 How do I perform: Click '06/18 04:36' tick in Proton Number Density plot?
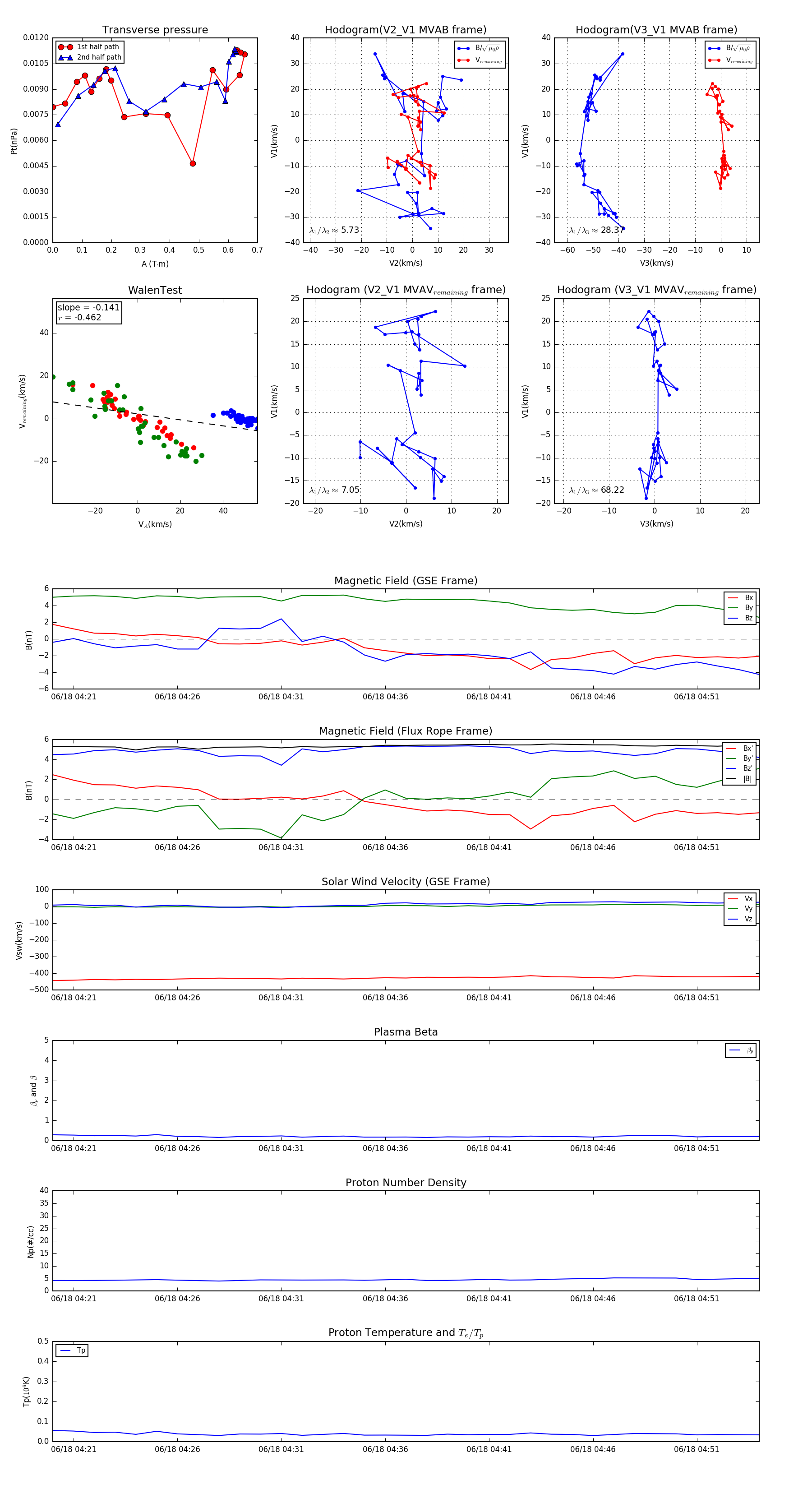tap(385, 1298)
